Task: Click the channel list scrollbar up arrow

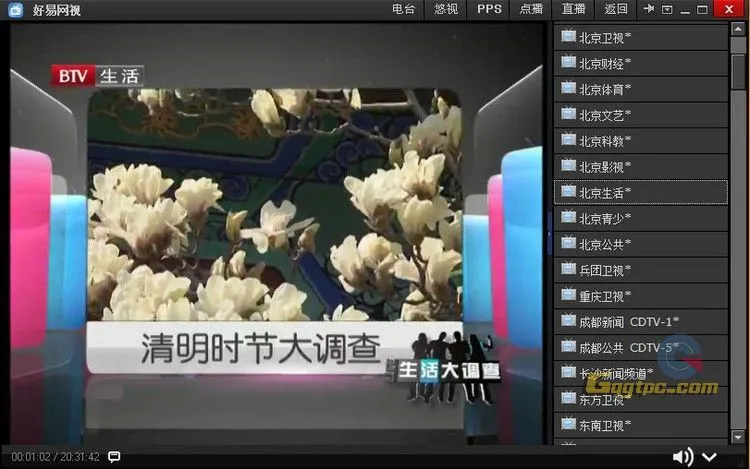Action: pyautogui.click(x=738, y=29)
